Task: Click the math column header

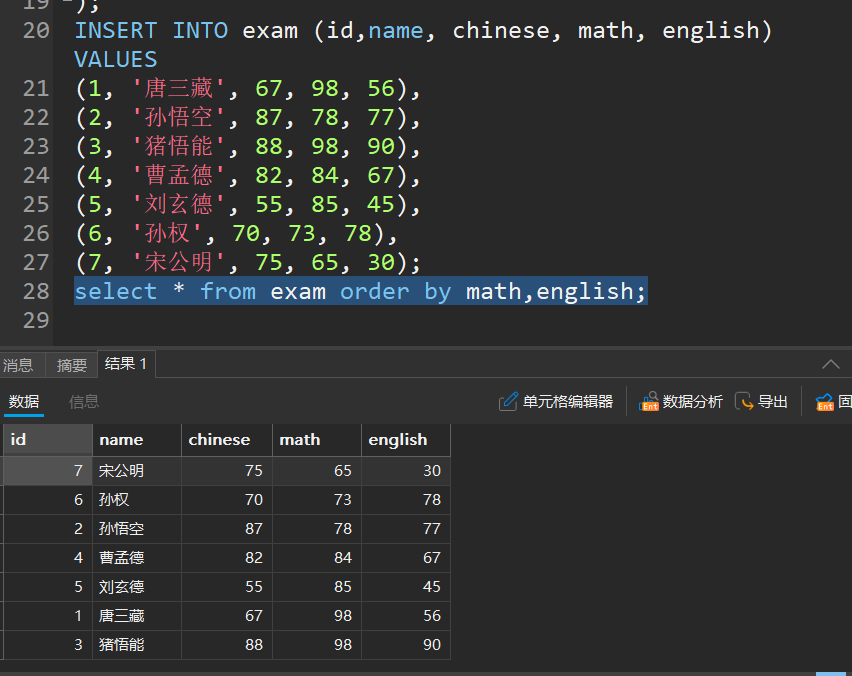Action: [317, 440]
